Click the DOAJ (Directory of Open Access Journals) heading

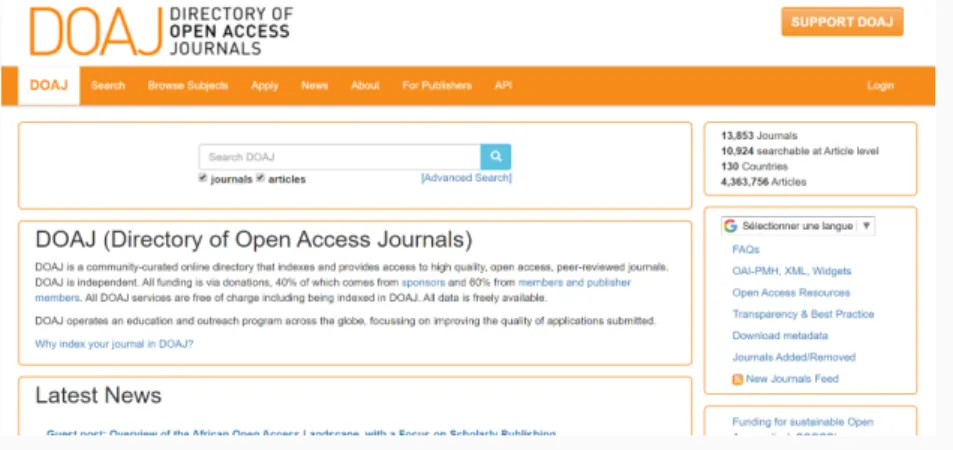(x=253, y=240)
